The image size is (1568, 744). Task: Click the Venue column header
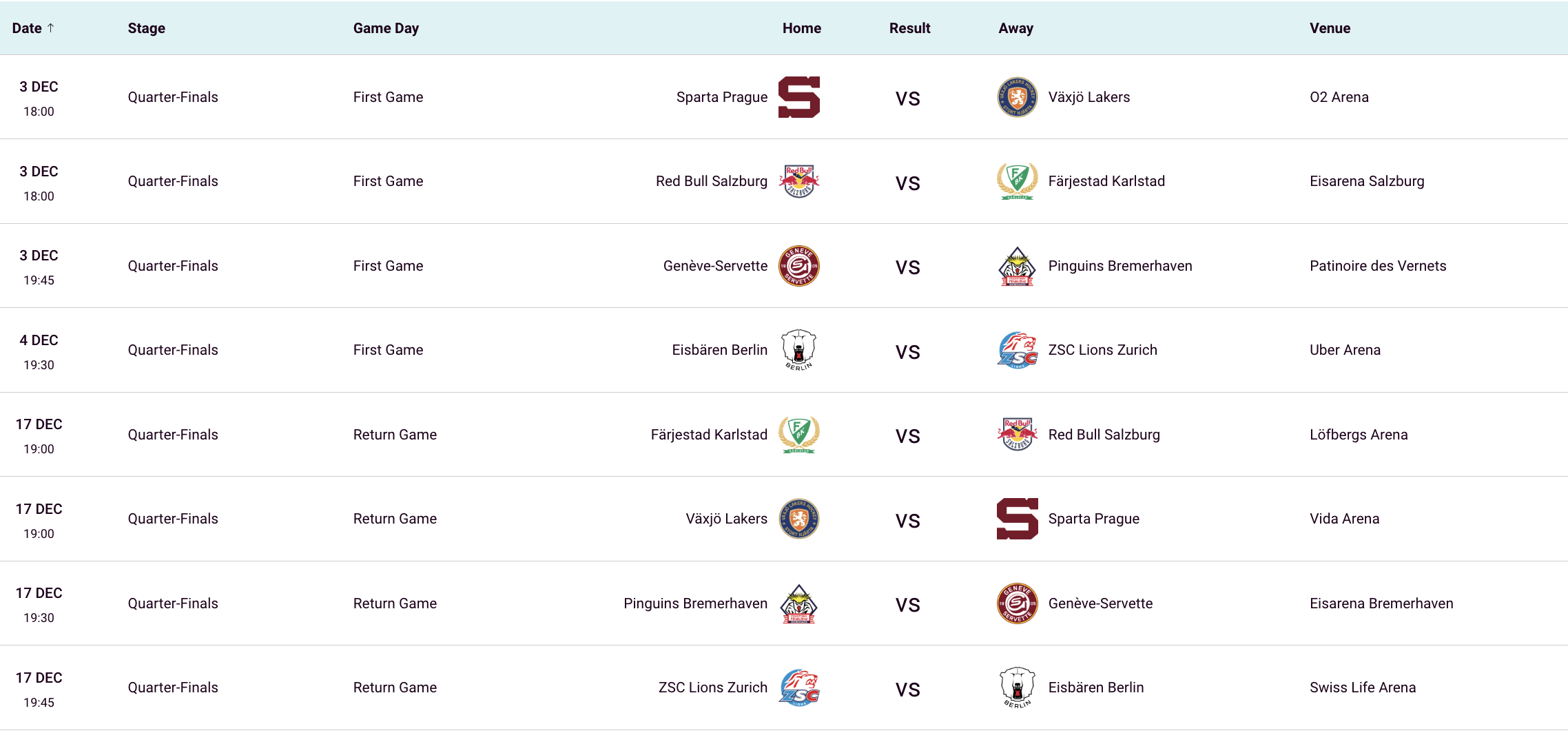1330,28
